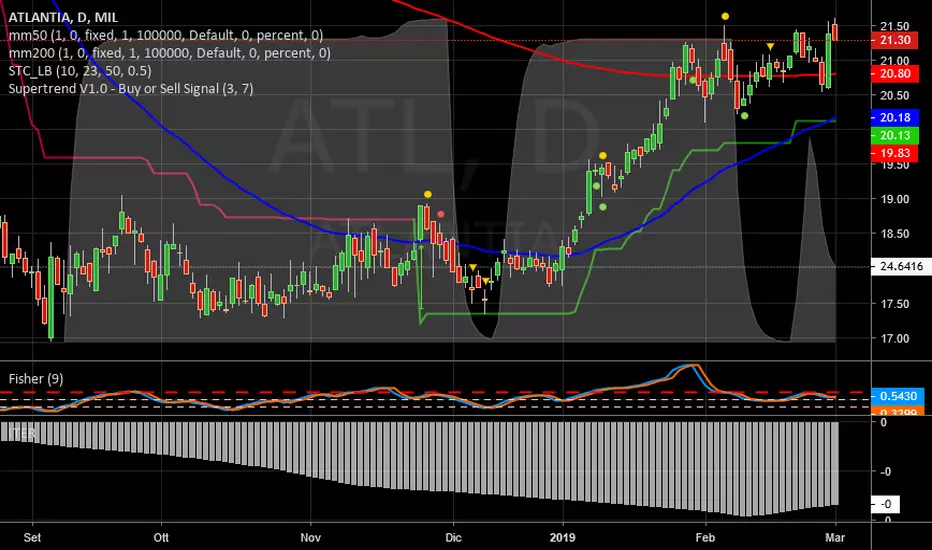Image resolution: width=932 pixels, height=550 pixels.
Task: Click the green 20.13 Supertrend label
Action: pyautogui.click(x=895, y=135)
